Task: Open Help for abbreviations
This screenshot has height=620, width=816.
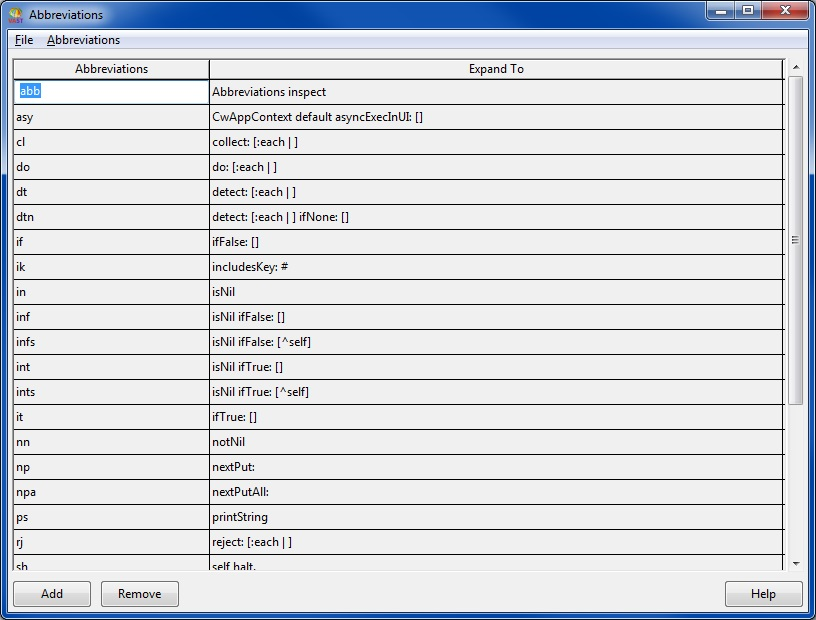Action: coord(763,594)
